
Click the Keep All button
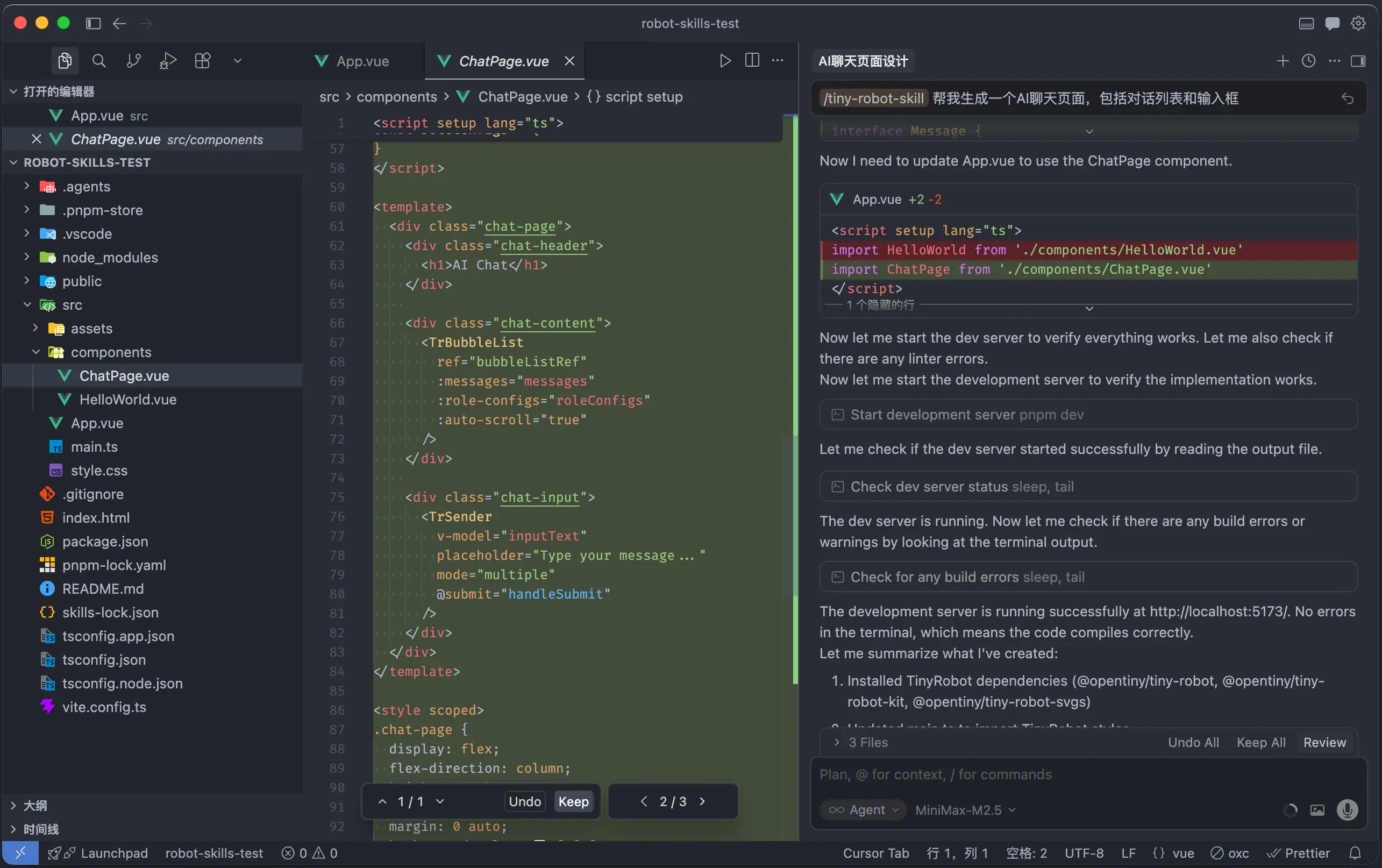(1261, 742)
